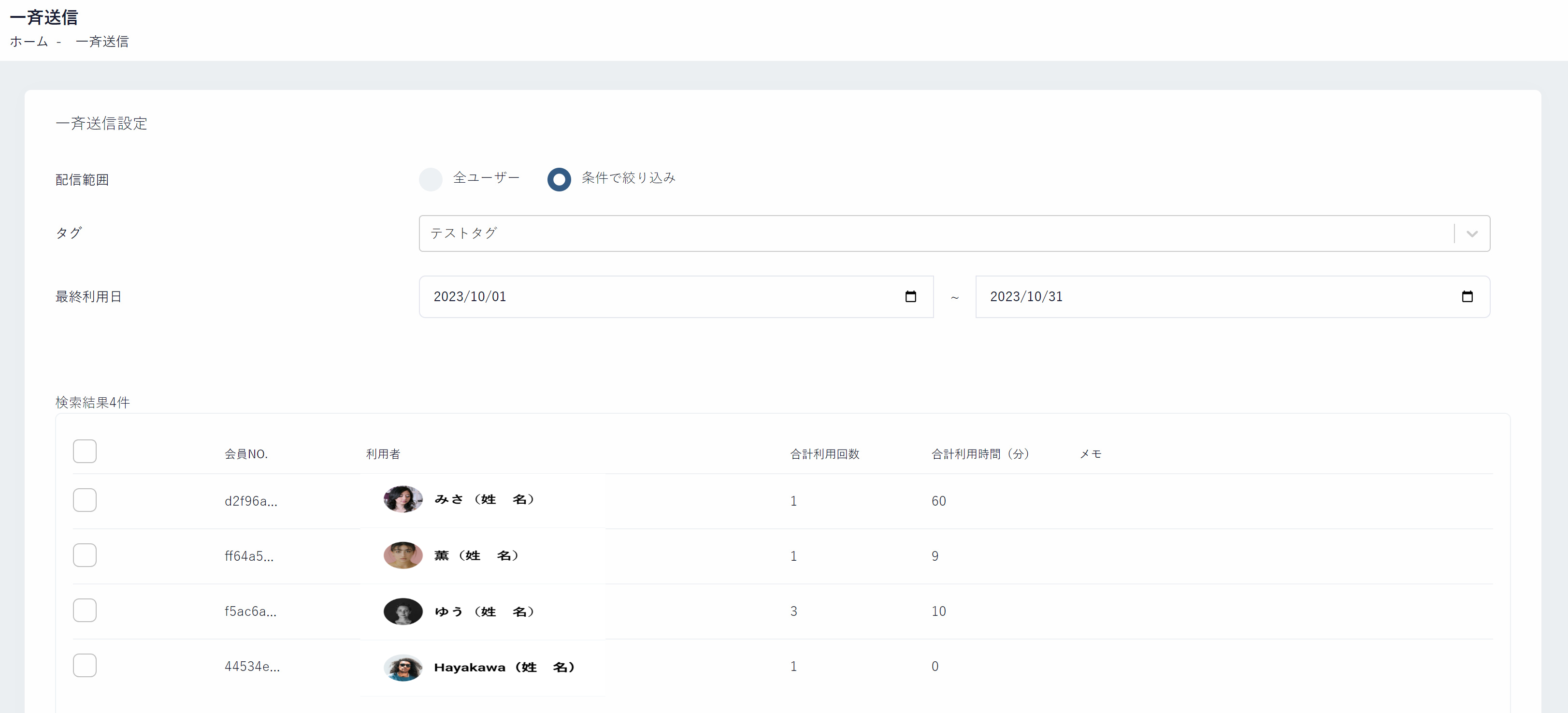Viewport: 1568px width, 713px height.
Task: Tick checkbox for member f5ac6a...
Action: pos(85,610)
